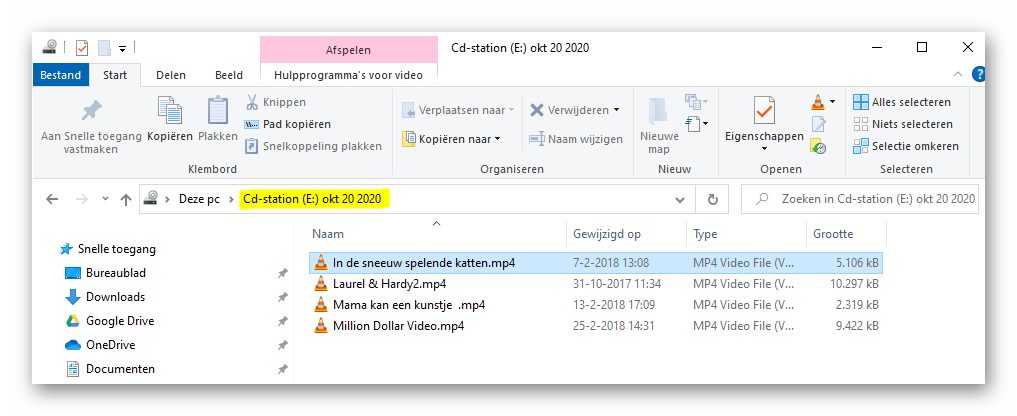The width and height of the screenshot is (1017, 416).
Task: Go up one folder with up arrow
Action: 125,199
